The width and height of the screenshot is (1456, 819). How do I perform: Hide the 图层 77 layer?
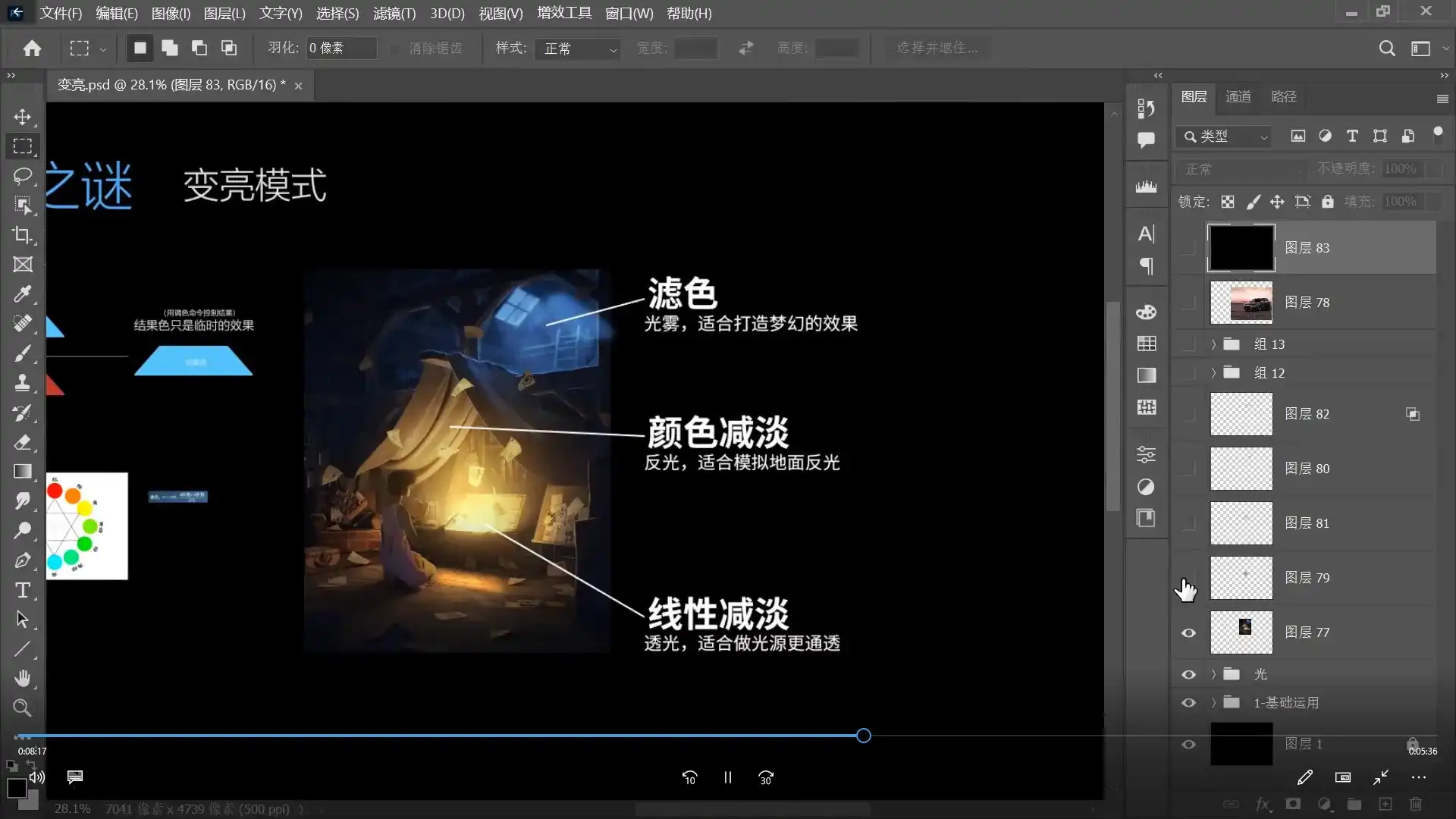1188,632
